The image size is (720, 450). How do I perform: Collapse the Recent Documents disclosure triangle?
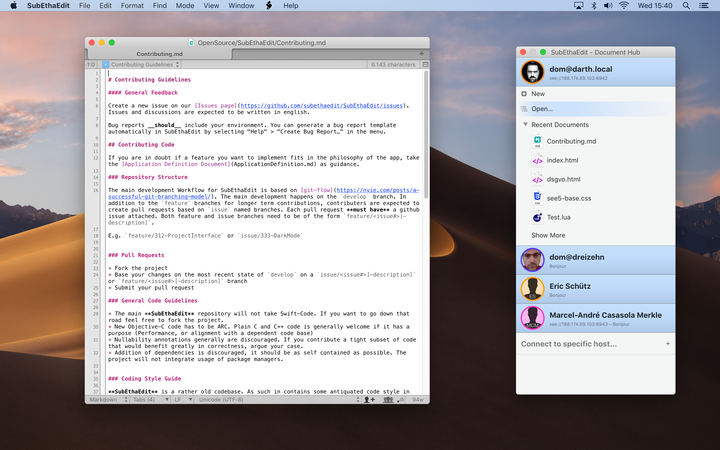[525, 124]
